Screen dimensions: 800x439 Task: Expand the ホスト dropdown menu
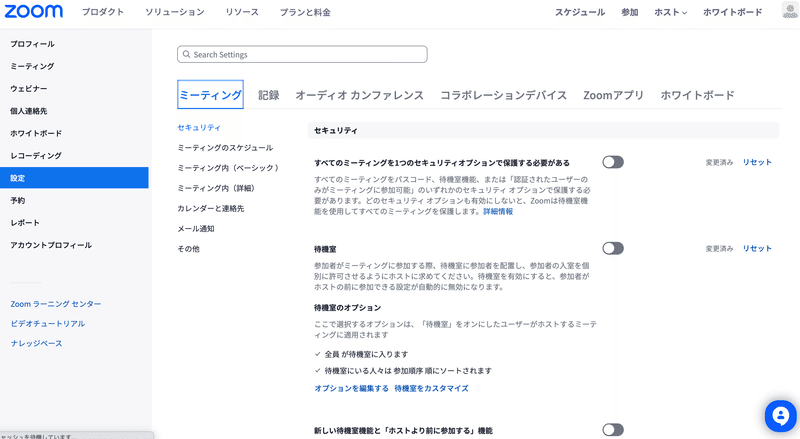670,12
